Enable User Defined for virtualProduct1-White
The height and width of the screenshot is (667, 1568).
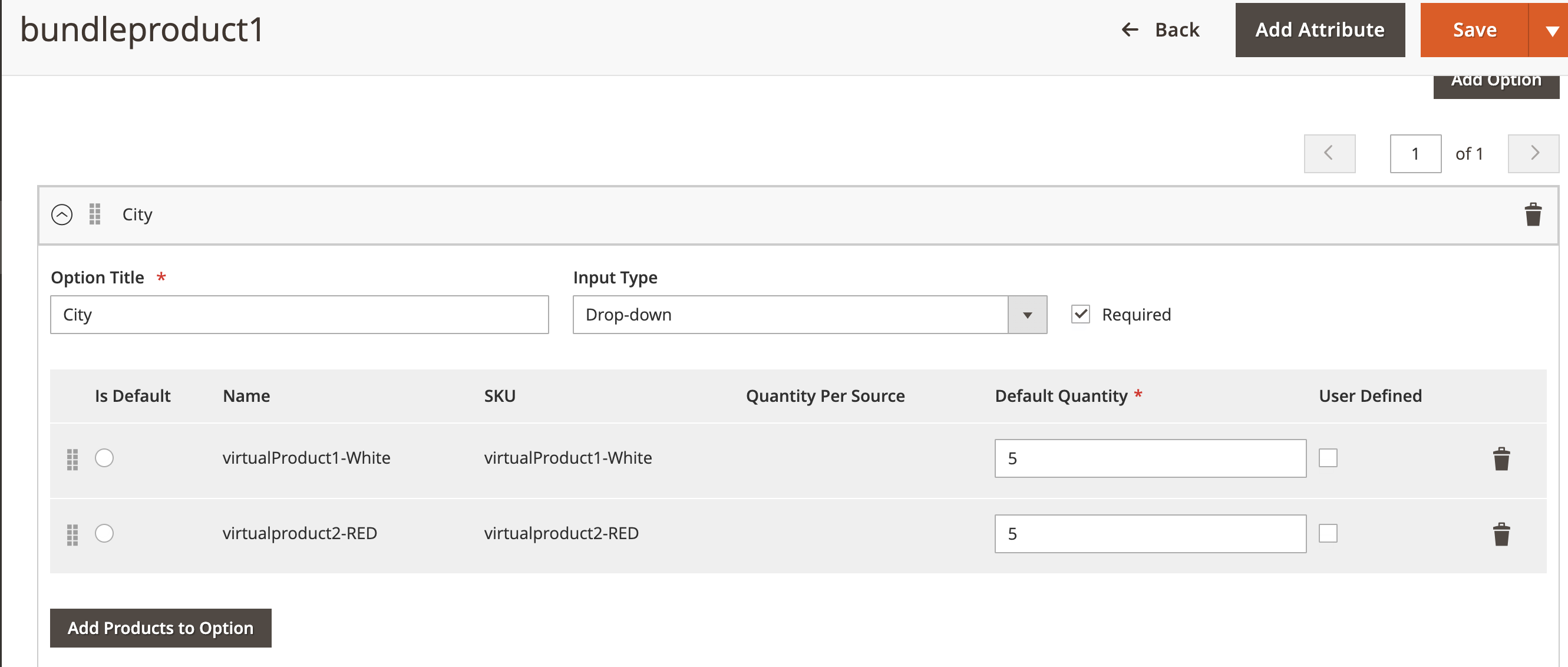pos(1328,458)
